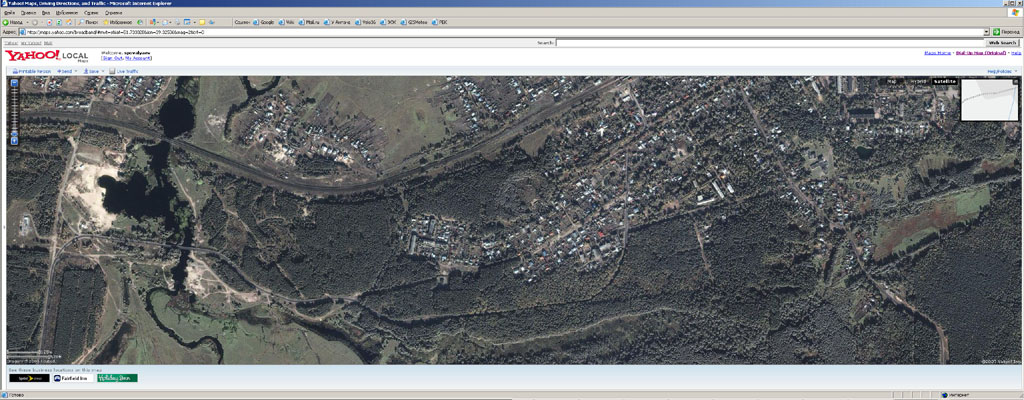
Task: Switch map view to Hybrid mode
Action: [x=917, y=80]
